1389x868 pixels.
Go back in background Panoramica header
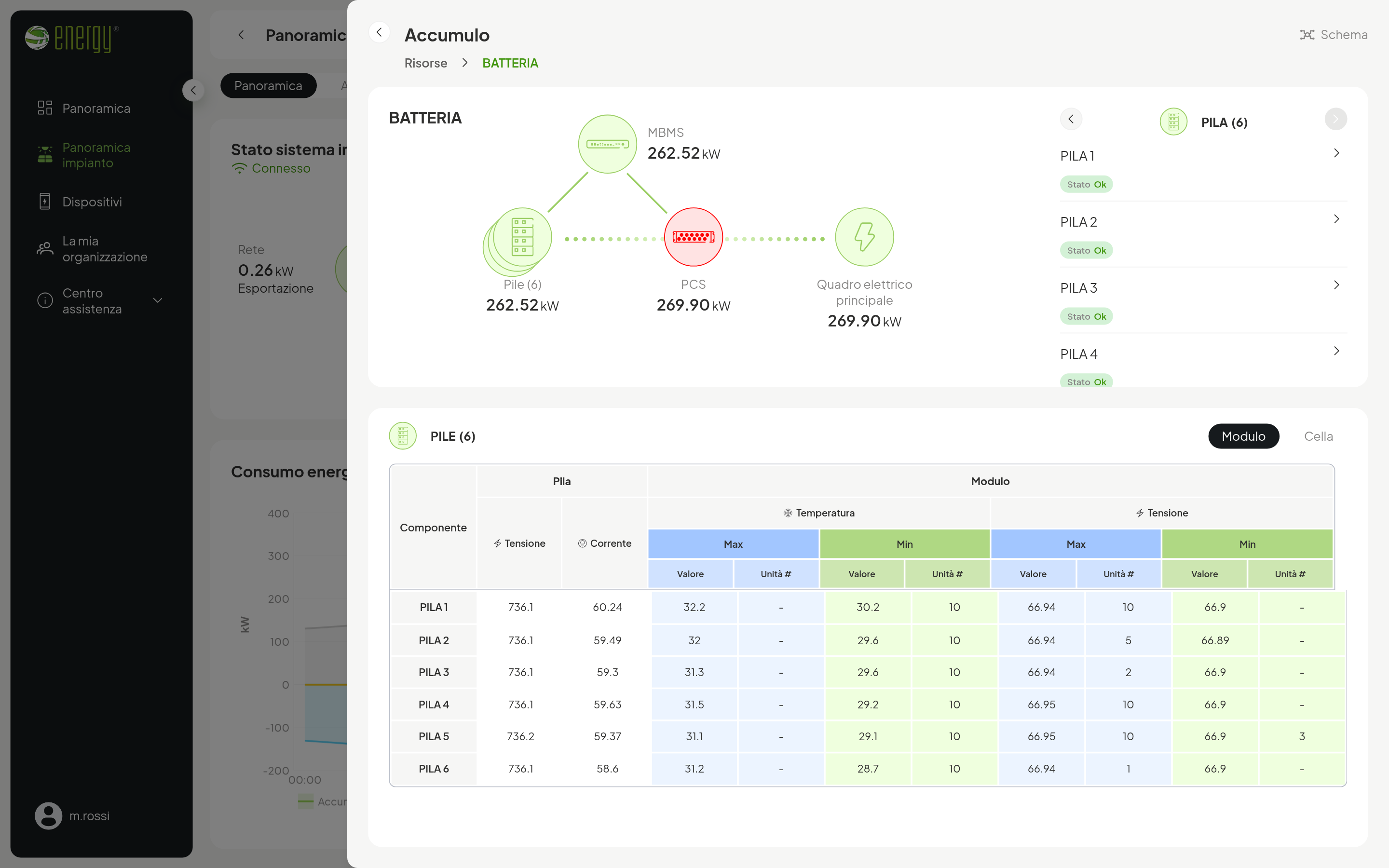pyautogui.click(x=241, y=35)
